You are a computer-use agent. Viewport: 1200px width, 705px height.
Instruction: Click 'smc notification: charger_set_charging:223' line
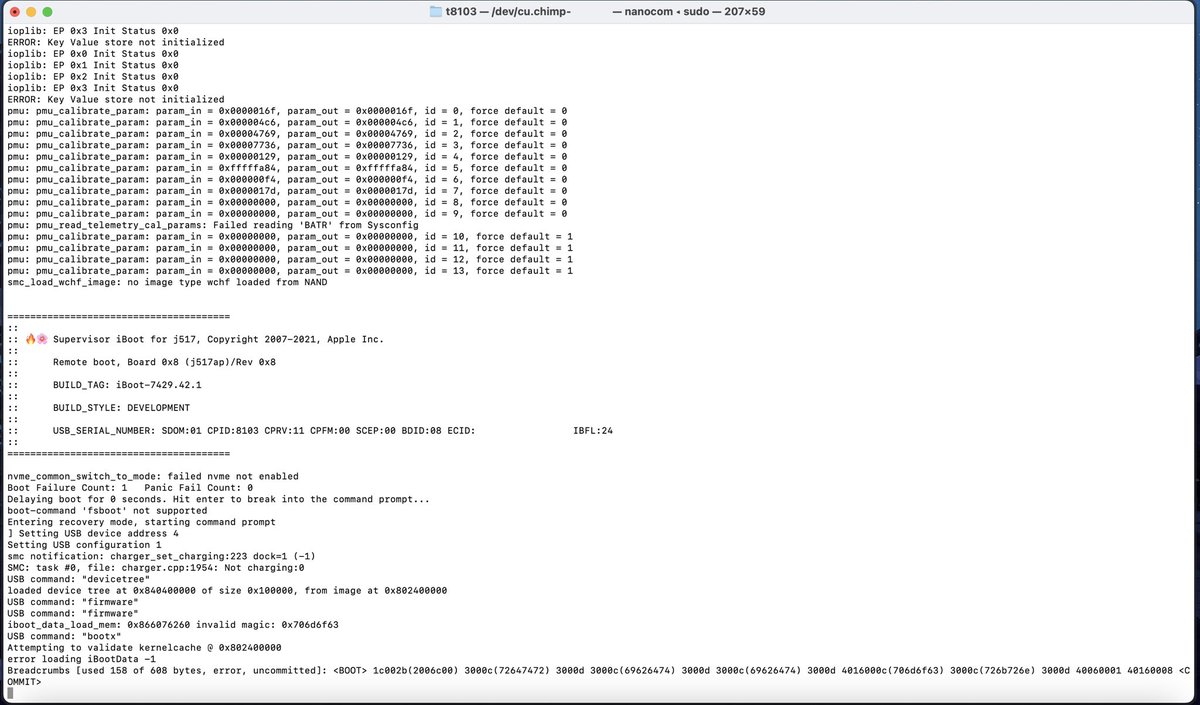tap(160, 556)
